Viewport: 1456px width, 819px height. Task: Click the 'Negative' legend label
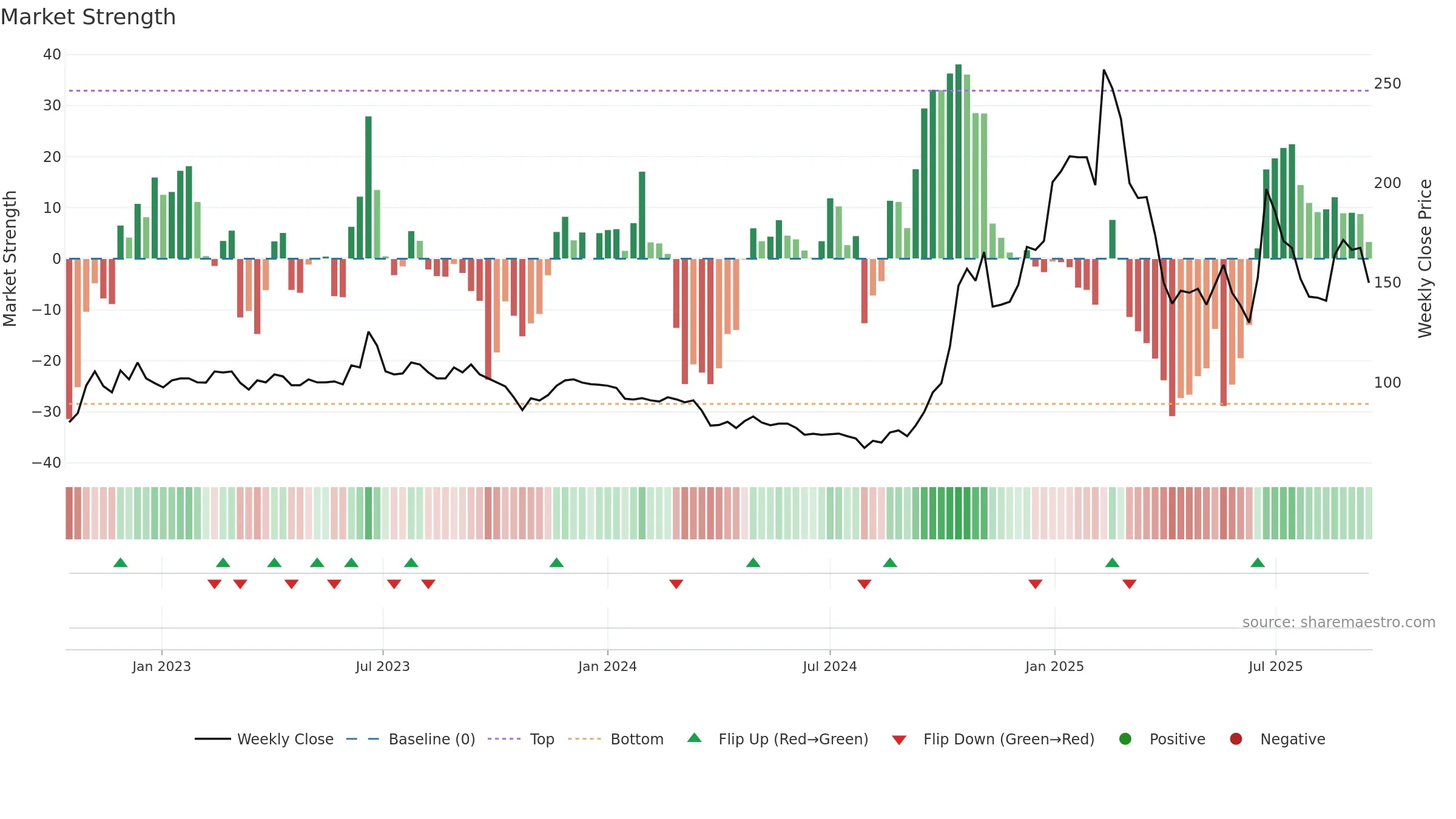click(x=1293, y=740)
